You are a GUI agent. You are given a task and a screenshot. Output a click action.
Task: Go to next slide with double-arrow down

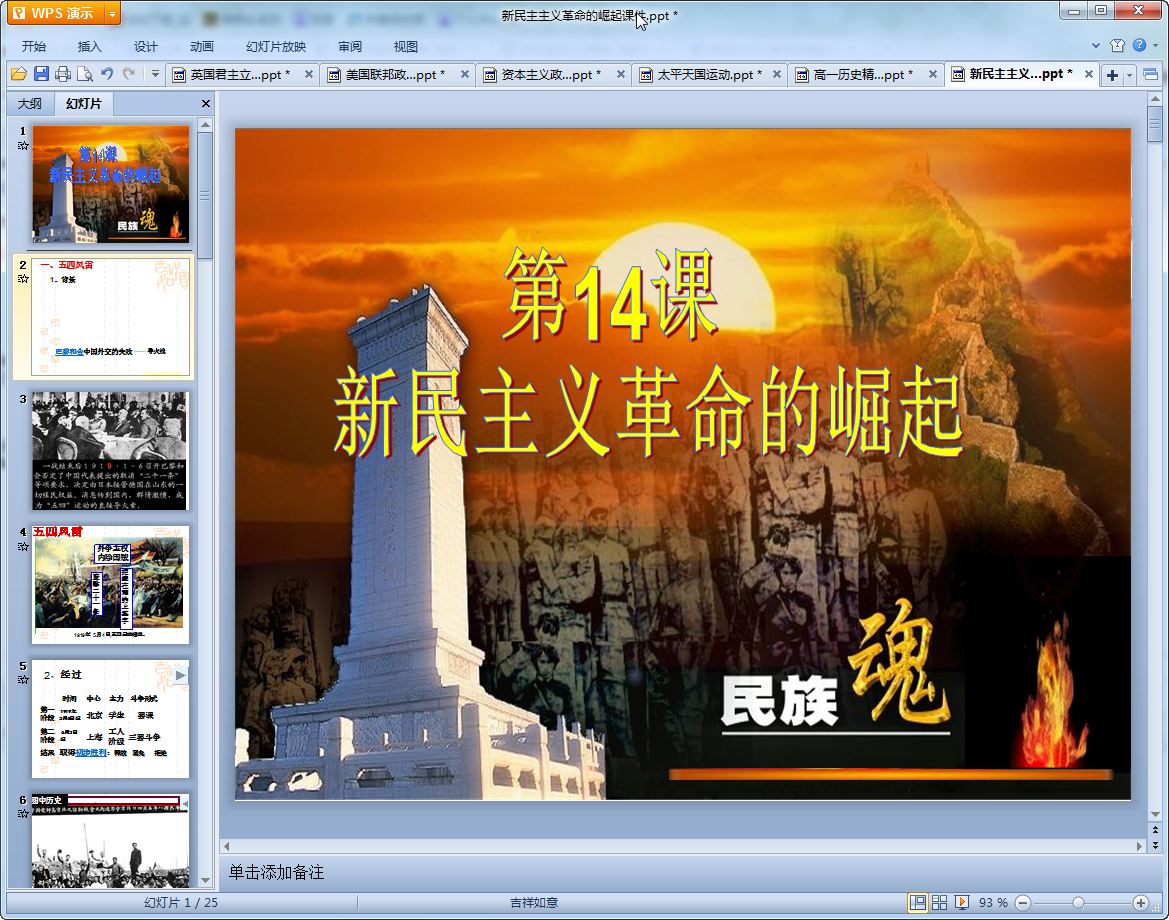click(x=1156, y=845)
